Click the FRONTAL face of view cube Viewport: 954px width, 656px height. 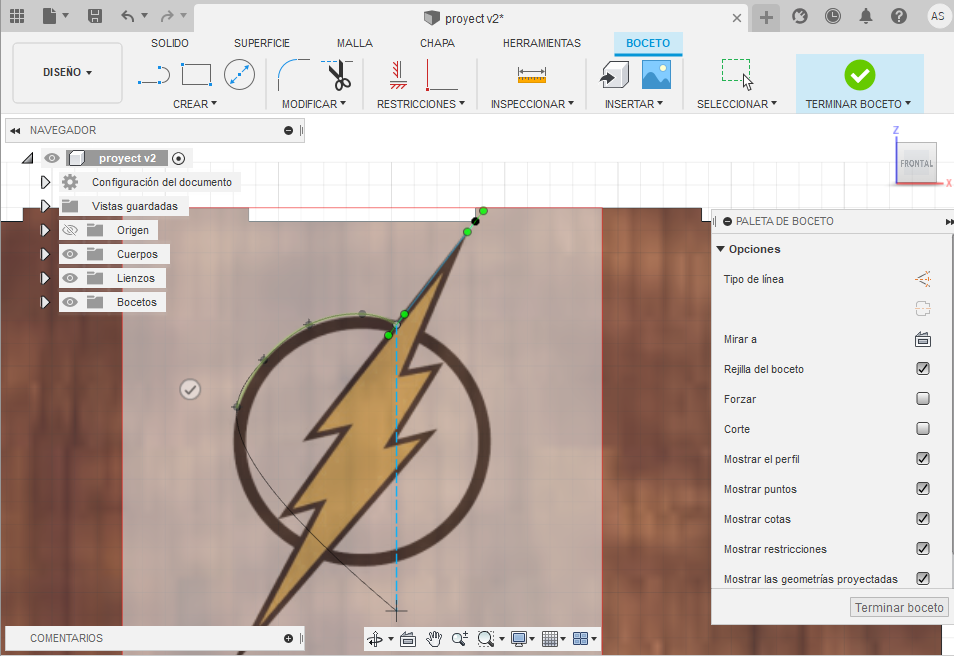tap(916, 163)
